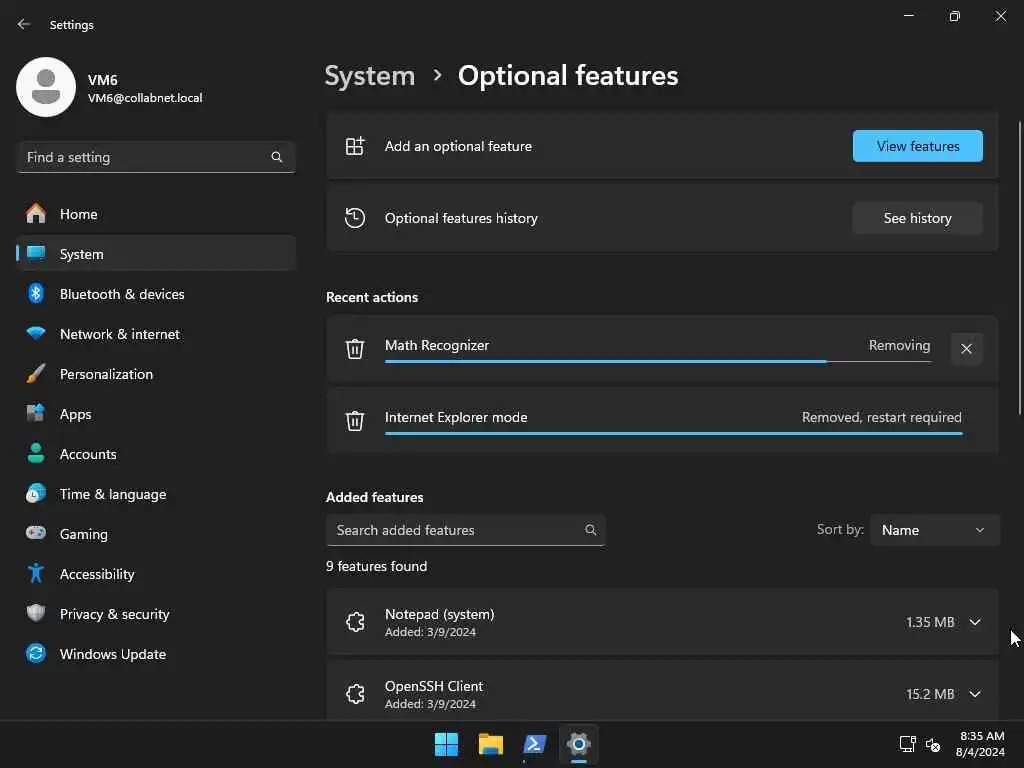Click the Windows Start button
Image resolution: width=1024 pixels, height=768 pixels.
[446, 744]
